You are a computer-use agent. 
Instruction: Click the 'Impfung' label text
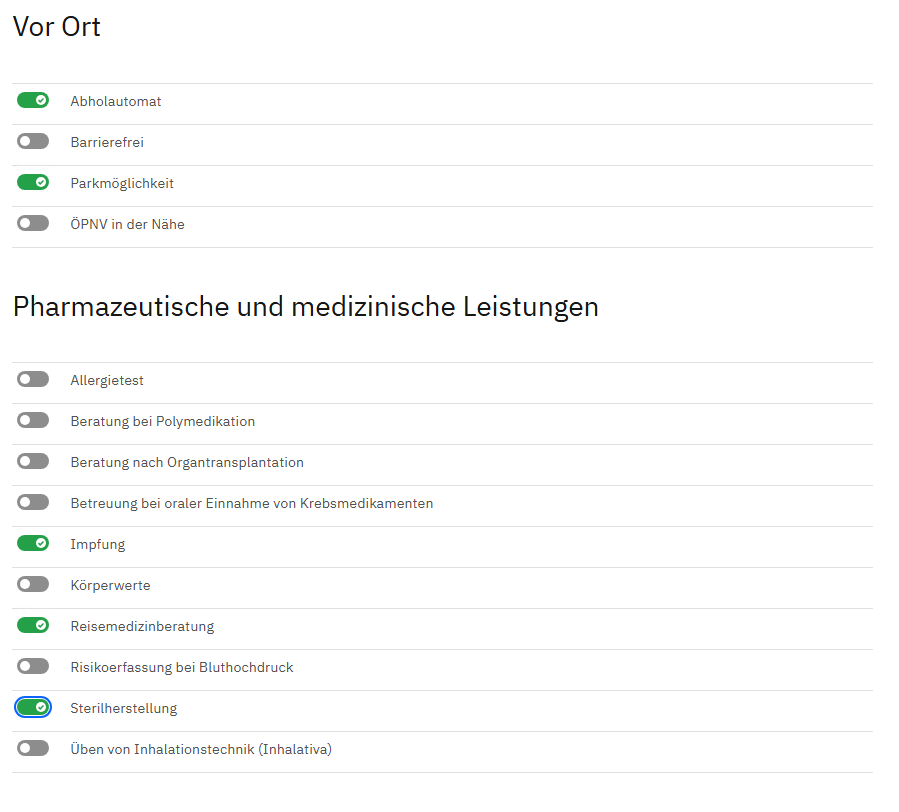pyautogui.click(x=98, y=545)
